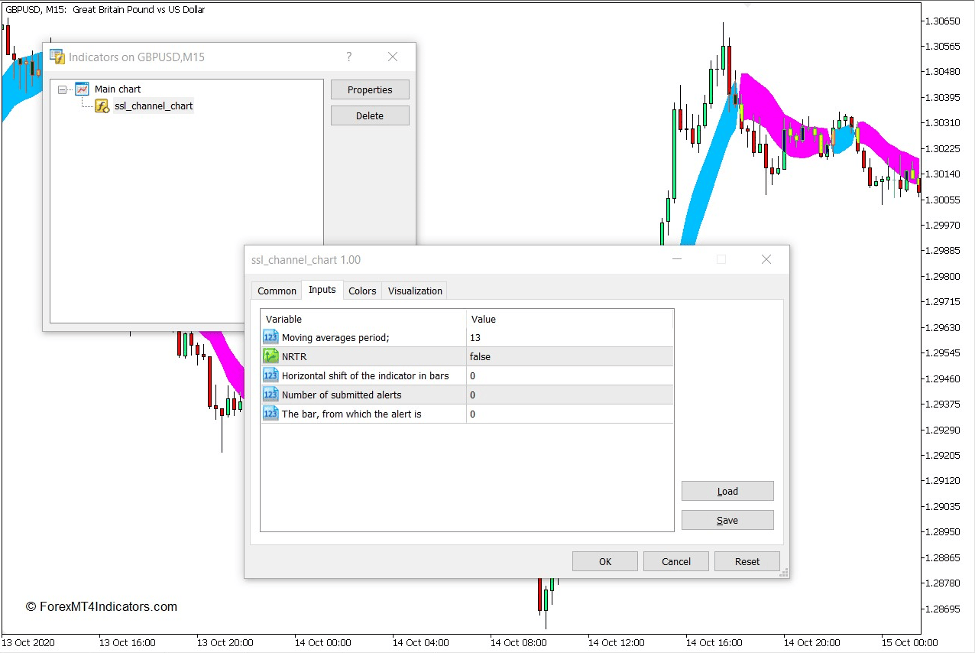
Task: Open the Properties for the selected indicator
Action: pos(370,89)
